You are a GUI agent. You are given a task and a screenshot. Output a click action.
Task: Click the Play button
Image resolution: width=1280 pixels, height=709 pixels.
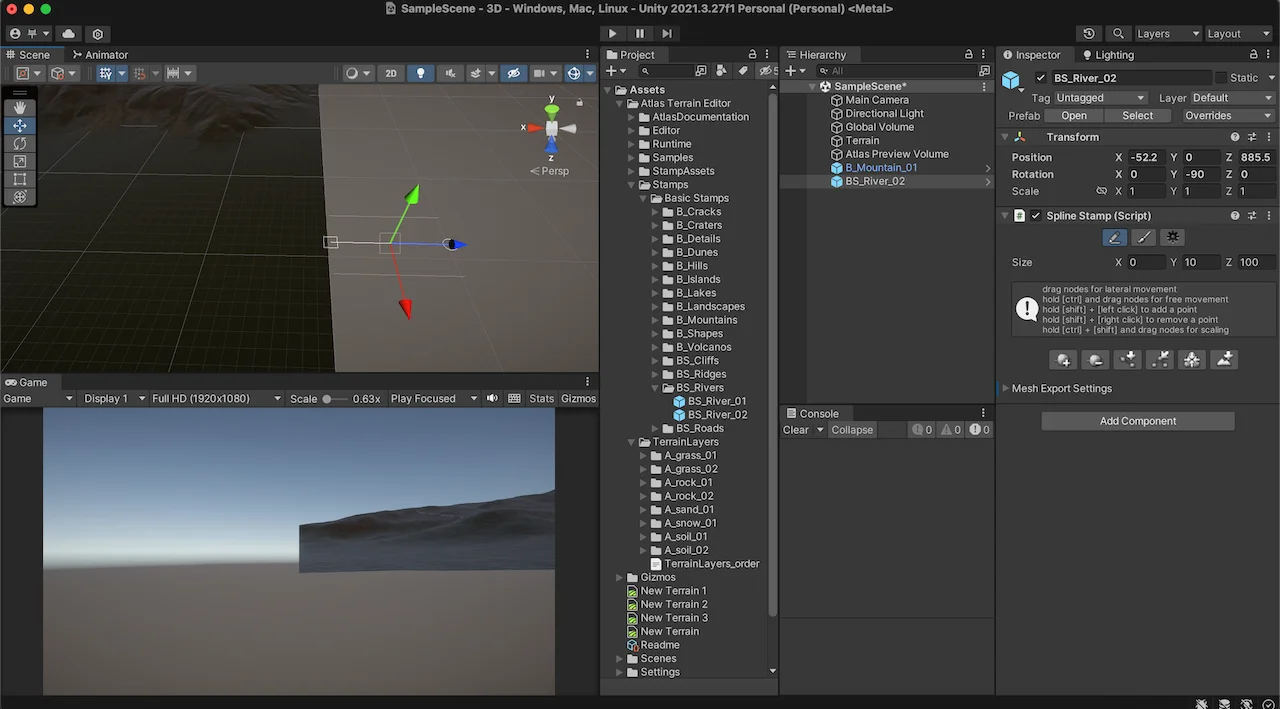click(612, 34)
